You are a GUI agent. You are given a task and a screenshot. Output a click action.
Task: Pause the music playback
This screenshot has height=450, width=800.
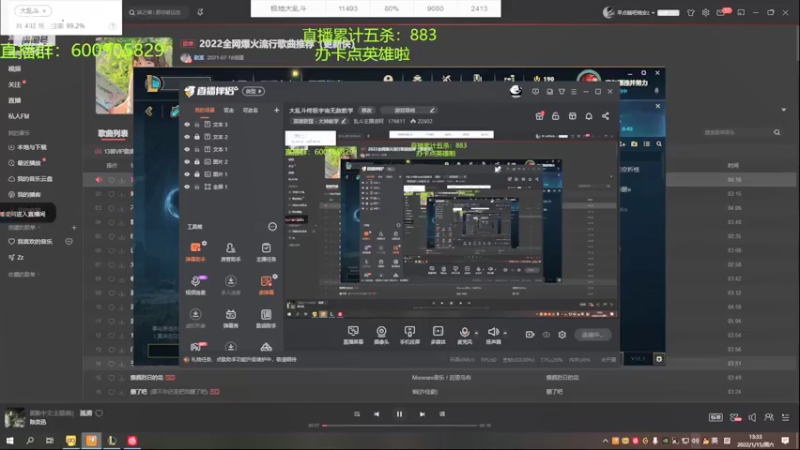click(399, 414)
